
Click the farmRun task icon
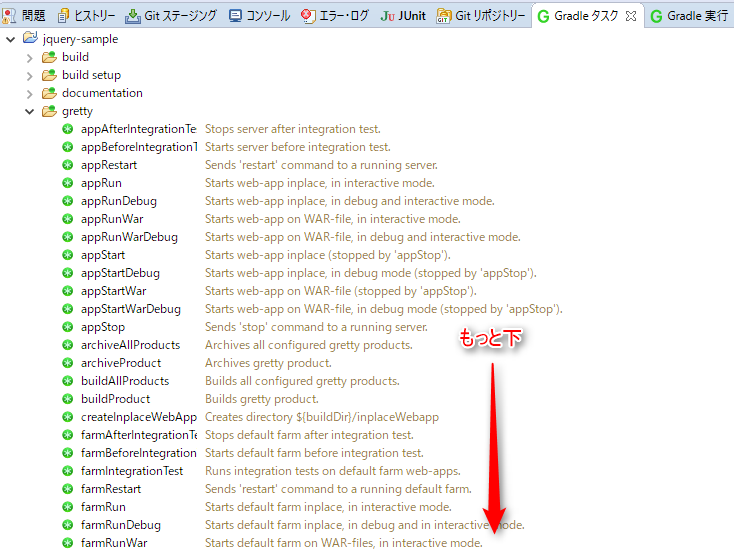click(x=68, y=507)
